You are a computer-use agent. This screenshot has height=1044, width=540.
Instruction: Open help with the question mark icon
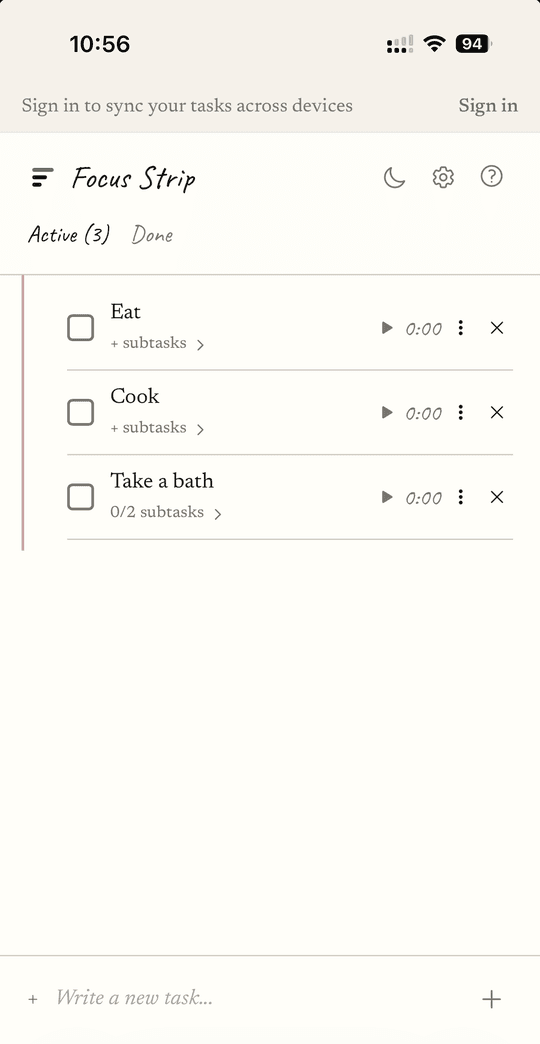(491, 176)
